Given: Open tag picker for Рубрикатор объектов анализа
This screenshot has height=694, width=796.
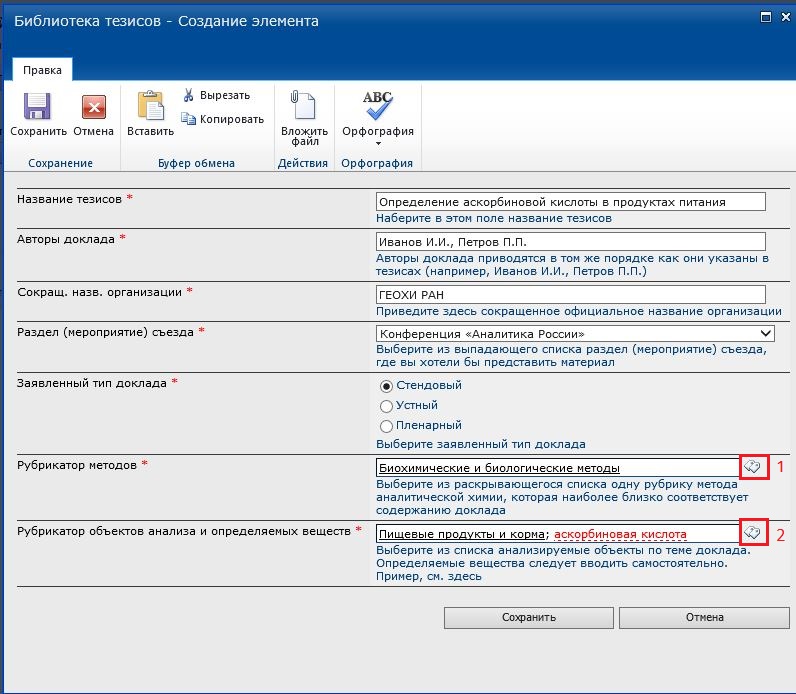Looking at the screenshot, I should tap(752, 533).
